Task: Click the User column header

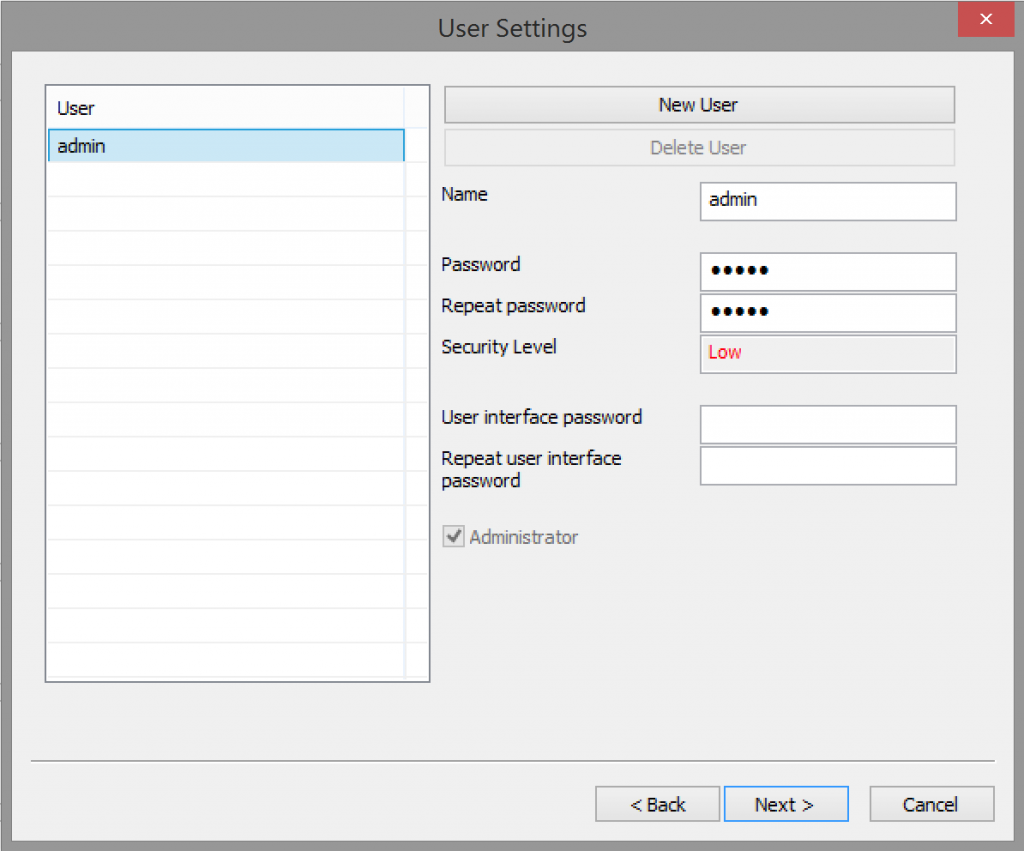Action: pos(224,108)
